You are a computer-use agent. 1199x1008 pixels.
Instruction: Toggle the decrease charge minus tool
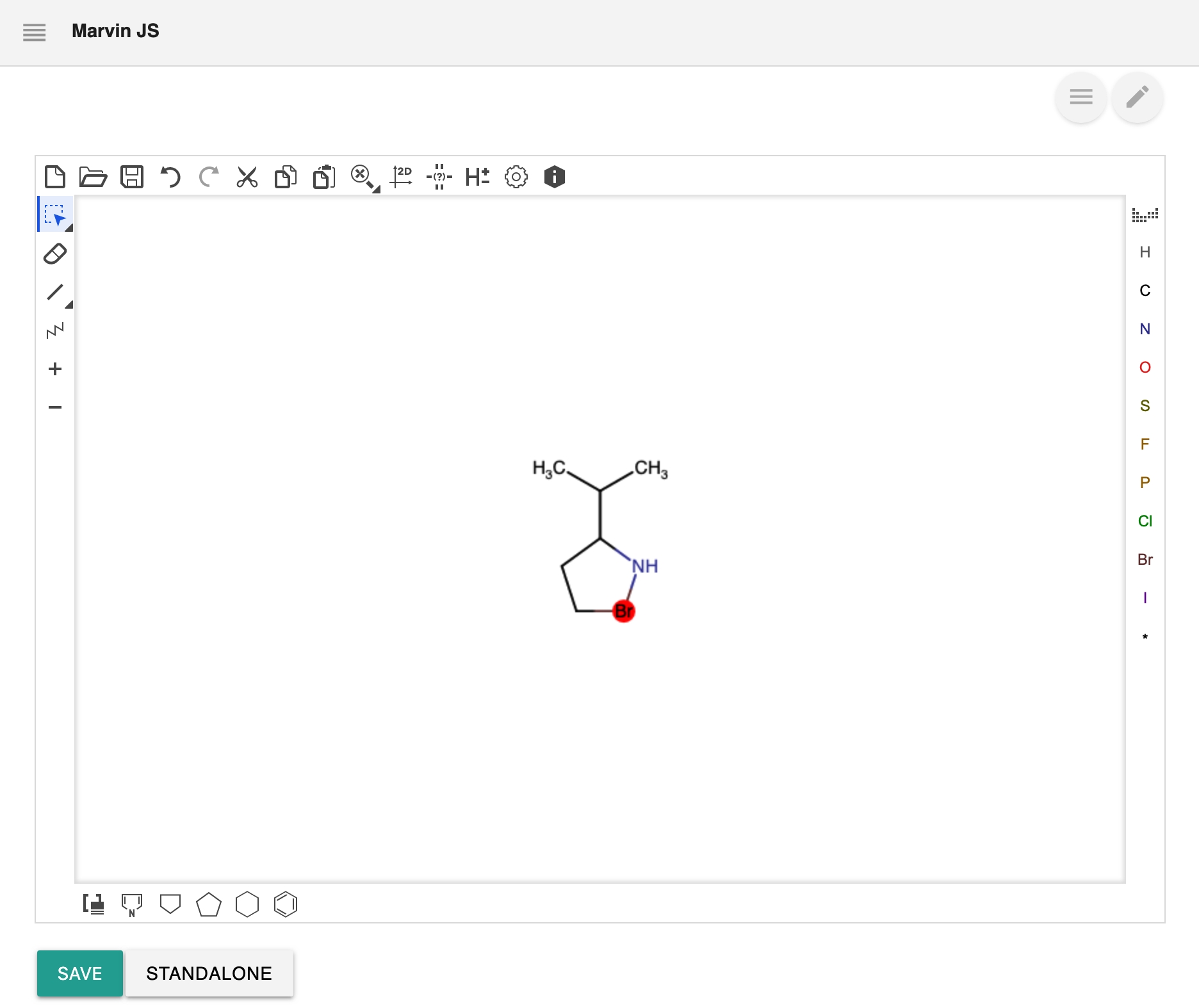tap(55, 407)
